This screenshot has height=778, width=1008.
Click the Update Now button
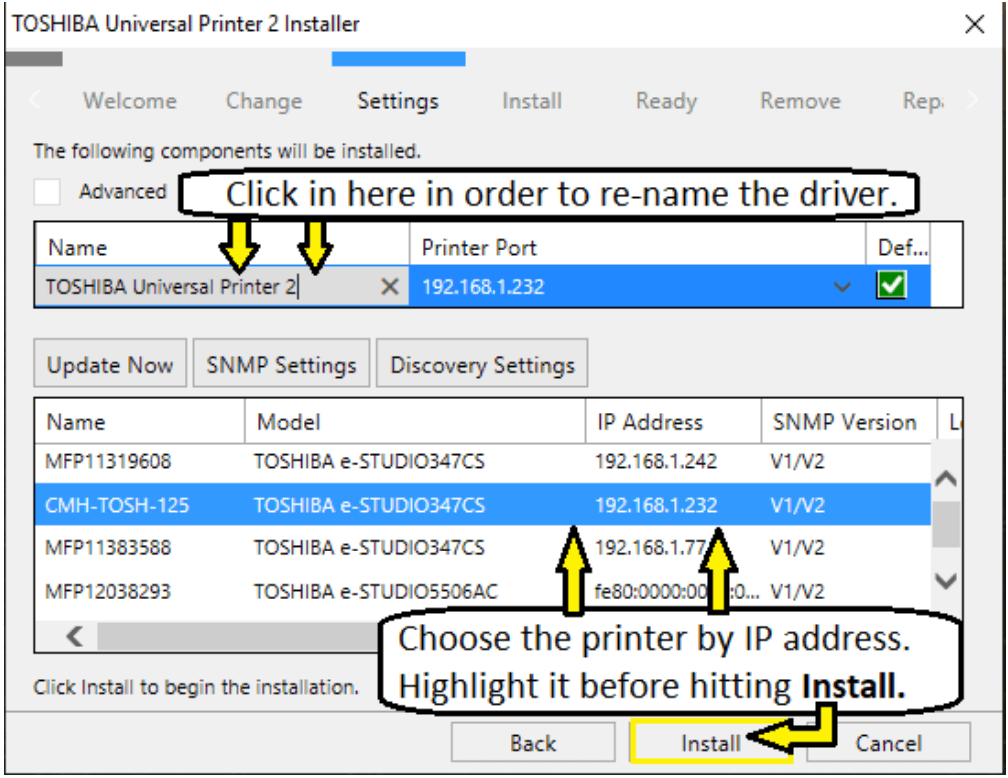[110, 363]
